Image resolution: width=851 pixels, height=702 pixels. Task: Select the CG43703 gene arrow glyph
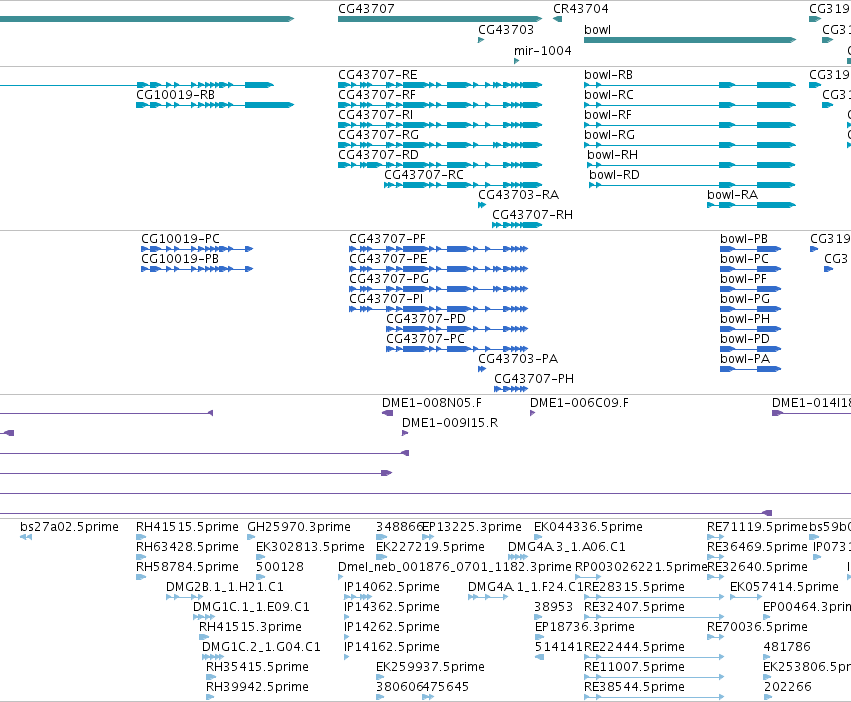[481, 40]
